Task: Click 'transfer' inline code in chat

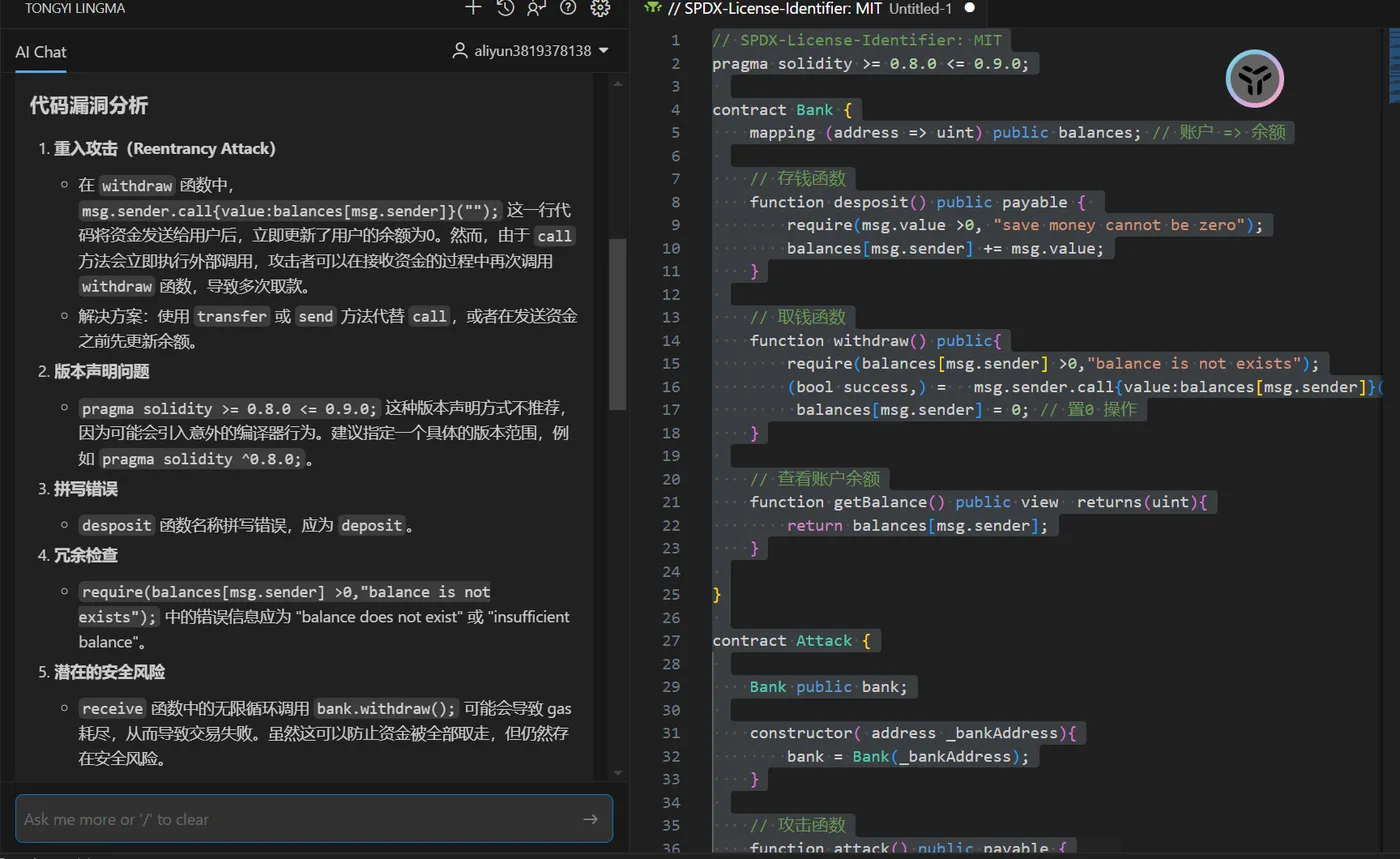Action: point(232,316)
